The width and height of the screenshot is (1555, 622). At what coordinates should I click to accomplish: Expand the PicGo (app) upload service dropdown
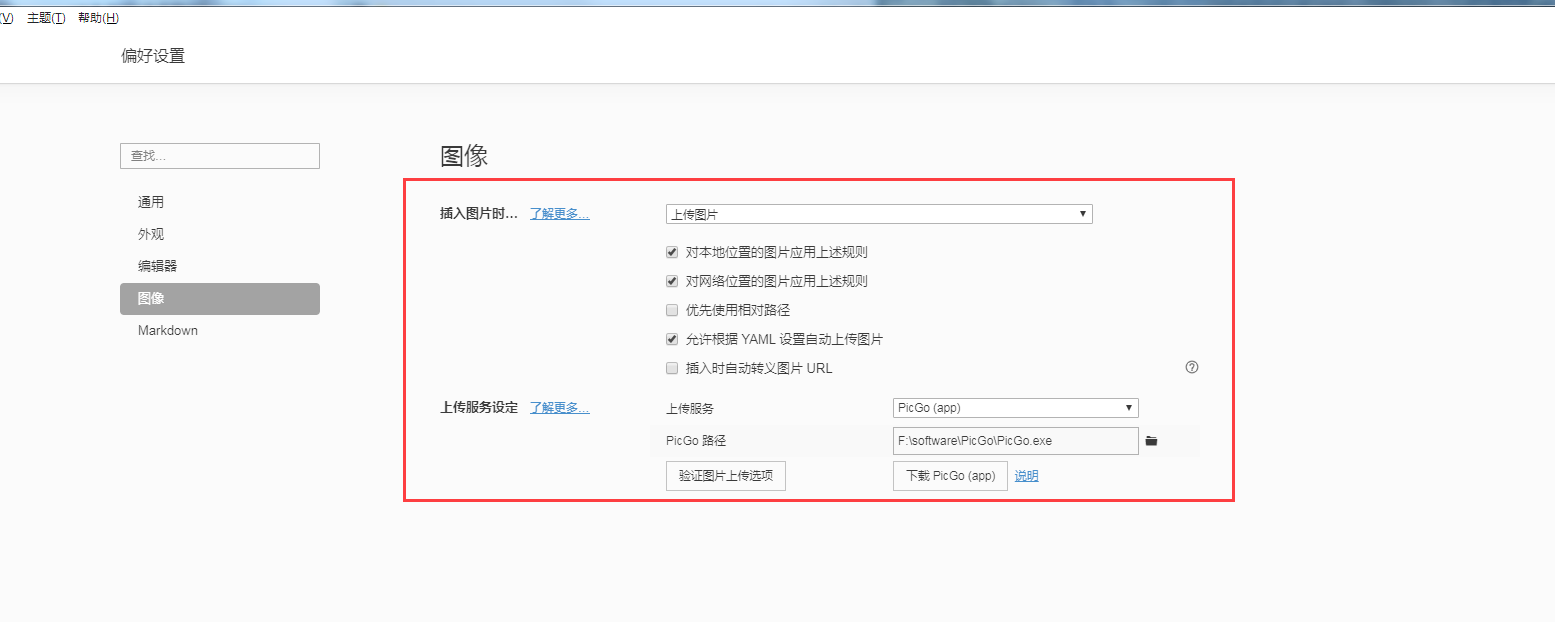[1015, 408]
